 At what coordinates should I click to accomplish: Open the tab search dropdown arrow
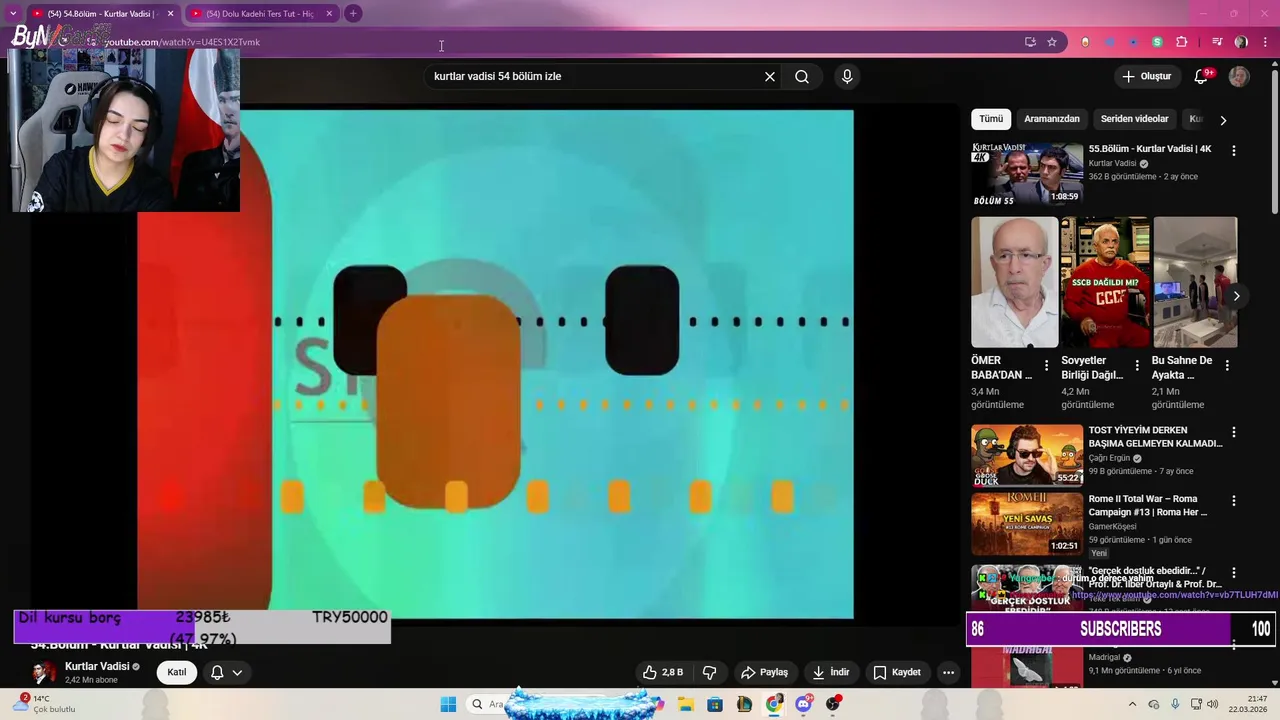tap(12, 13)
